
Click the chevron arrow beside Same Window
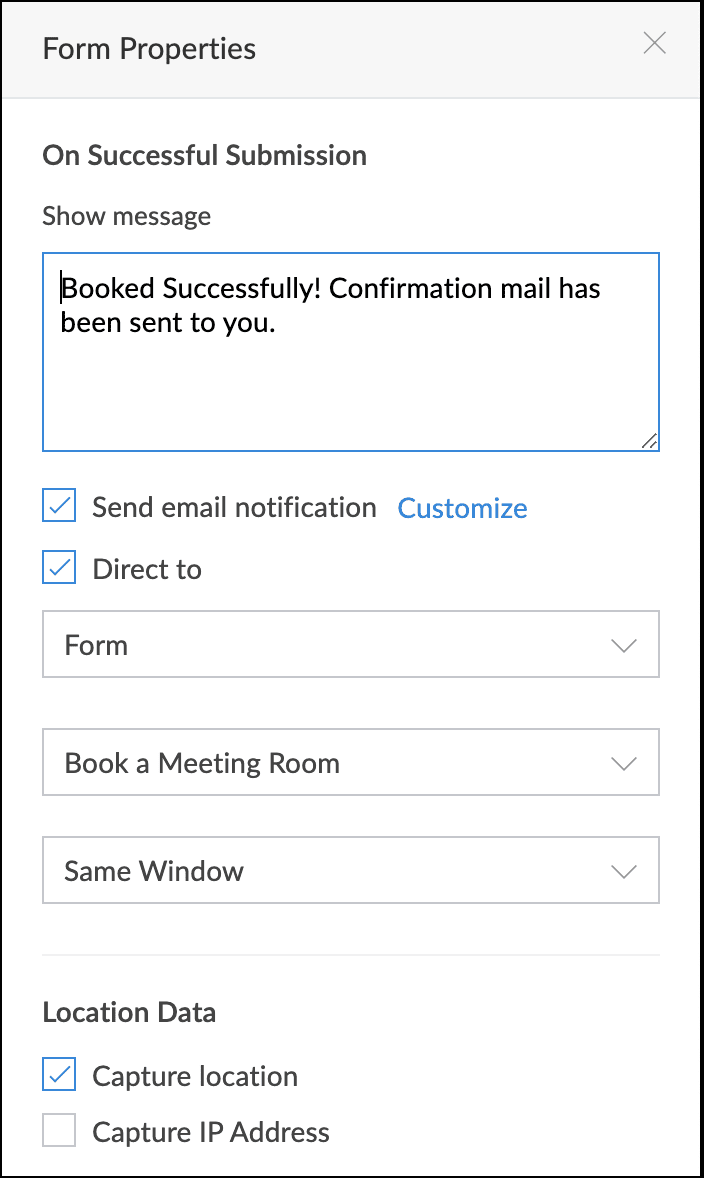624,872
